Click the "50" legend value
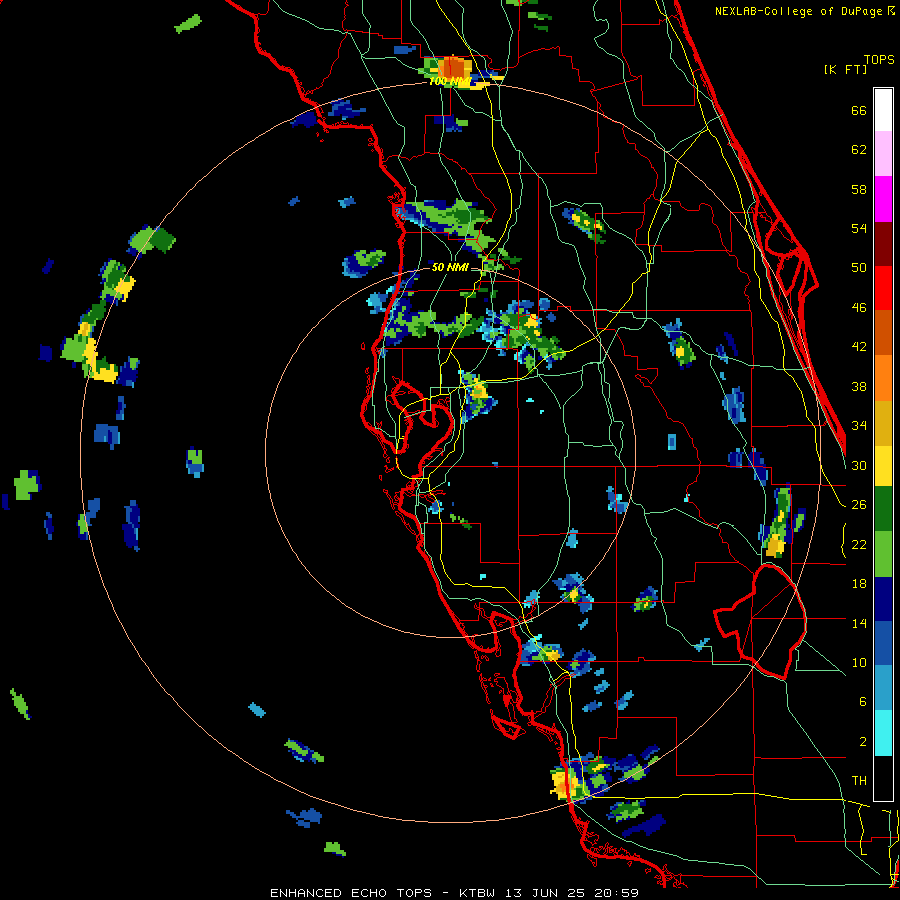 point(859,268)
